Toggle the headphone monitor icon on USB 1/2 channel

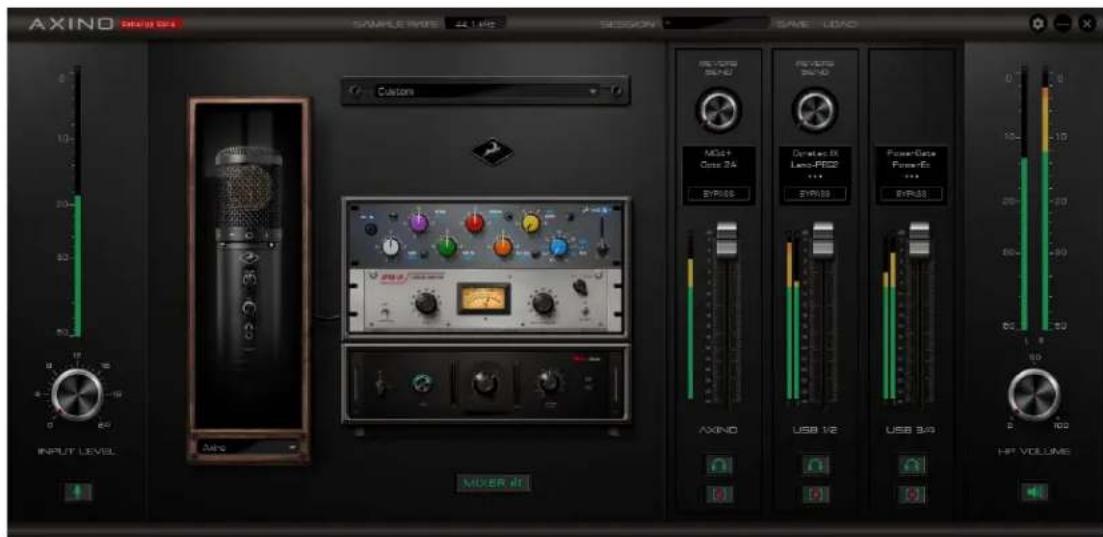coord(815,465)
